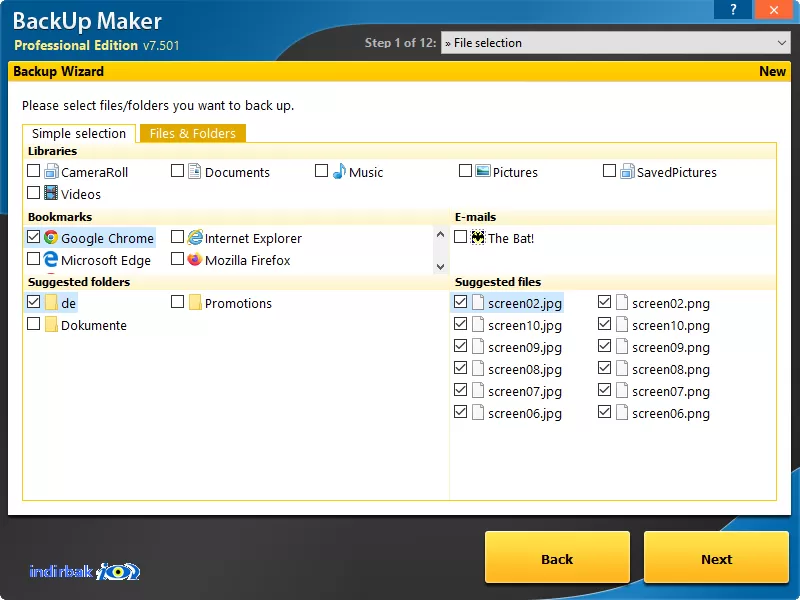This screenshot has width=800, height=600.
Task: Check The Bat! e-mails checkbox
Action: click(460, 237)
